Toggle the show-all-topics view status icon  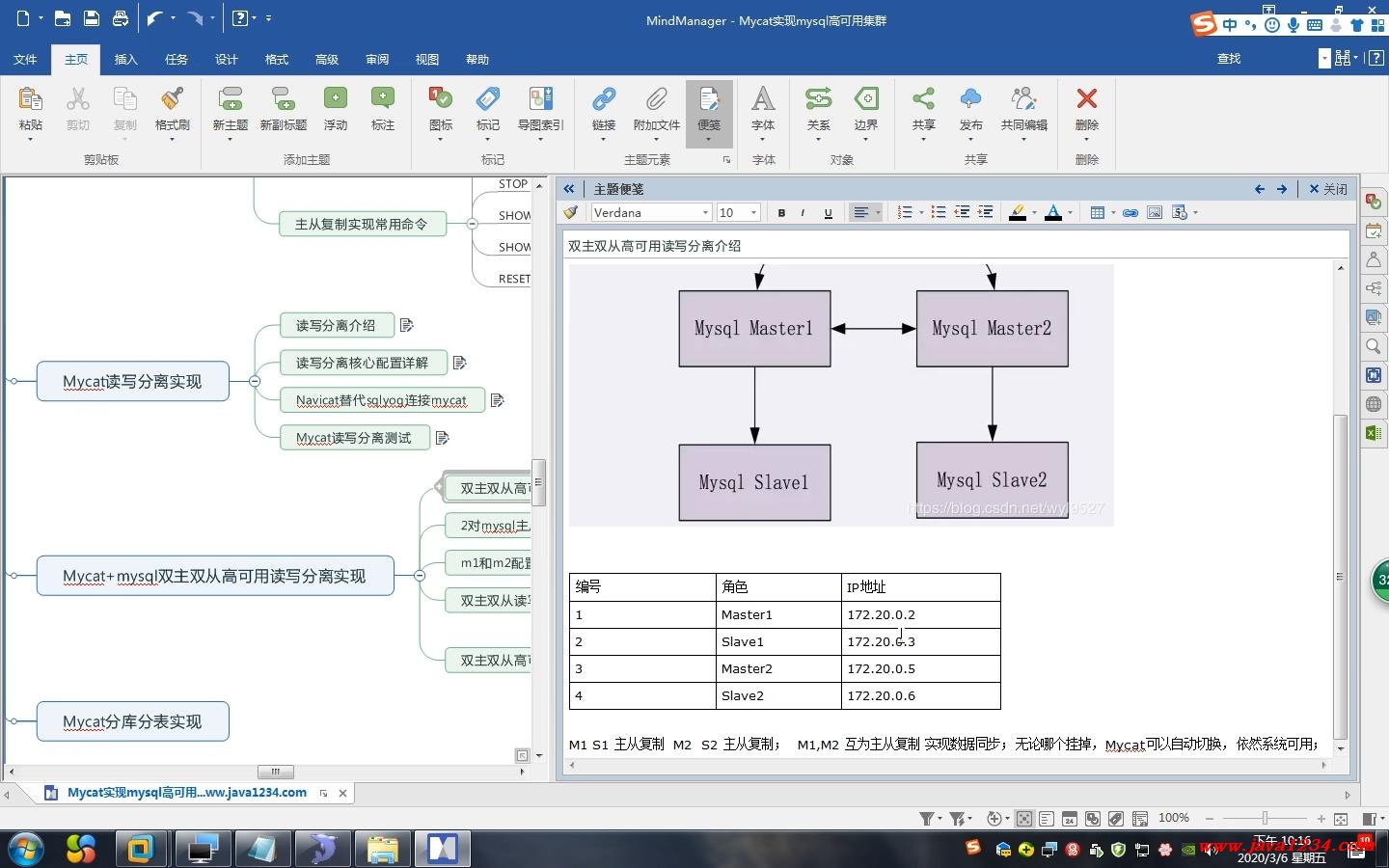(1024, 819)
